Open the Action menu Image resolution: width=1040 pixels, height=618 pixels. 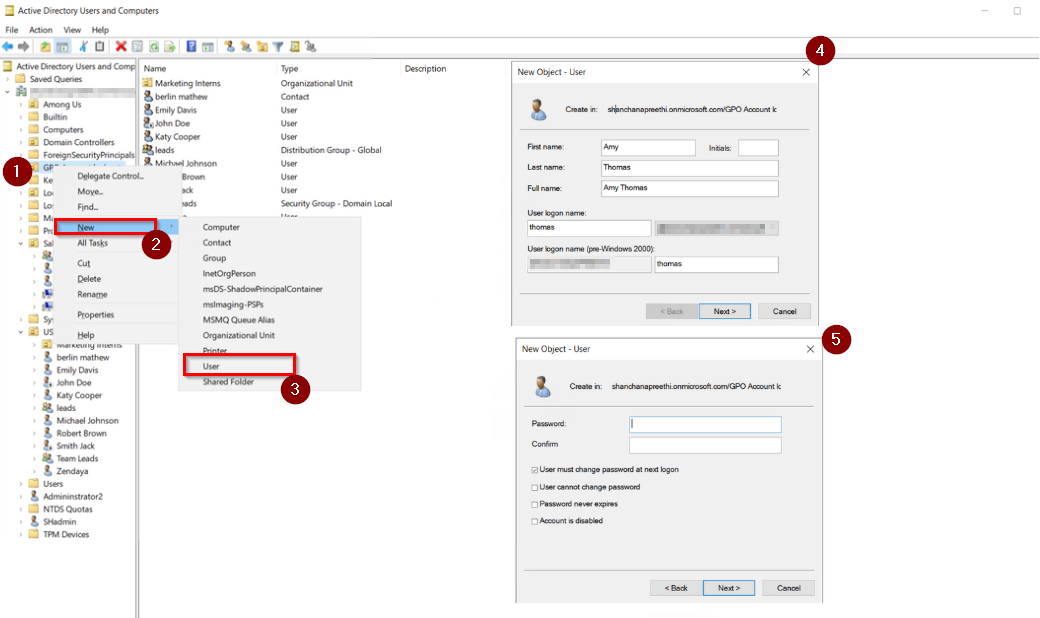pyautogui.click(x=40, y=29)
